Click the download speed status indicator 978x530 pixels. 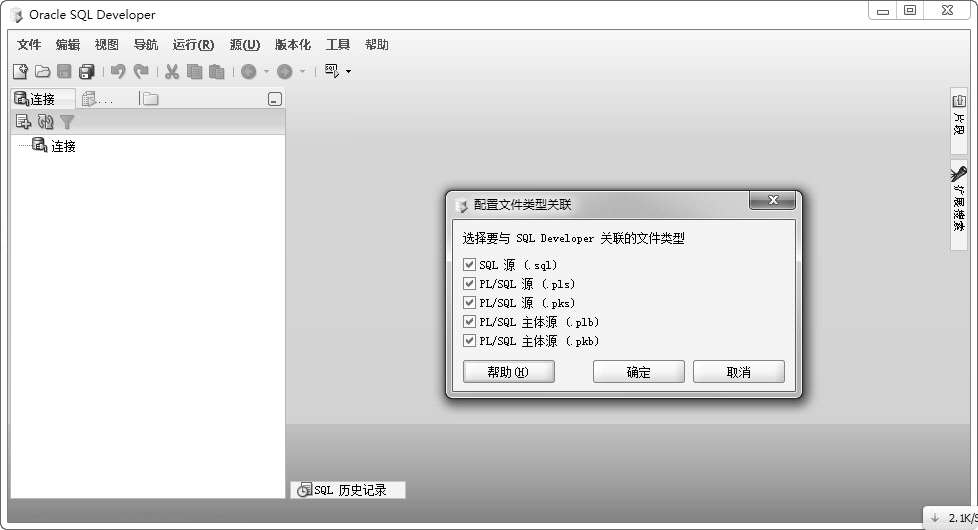(x=951, y=518)
